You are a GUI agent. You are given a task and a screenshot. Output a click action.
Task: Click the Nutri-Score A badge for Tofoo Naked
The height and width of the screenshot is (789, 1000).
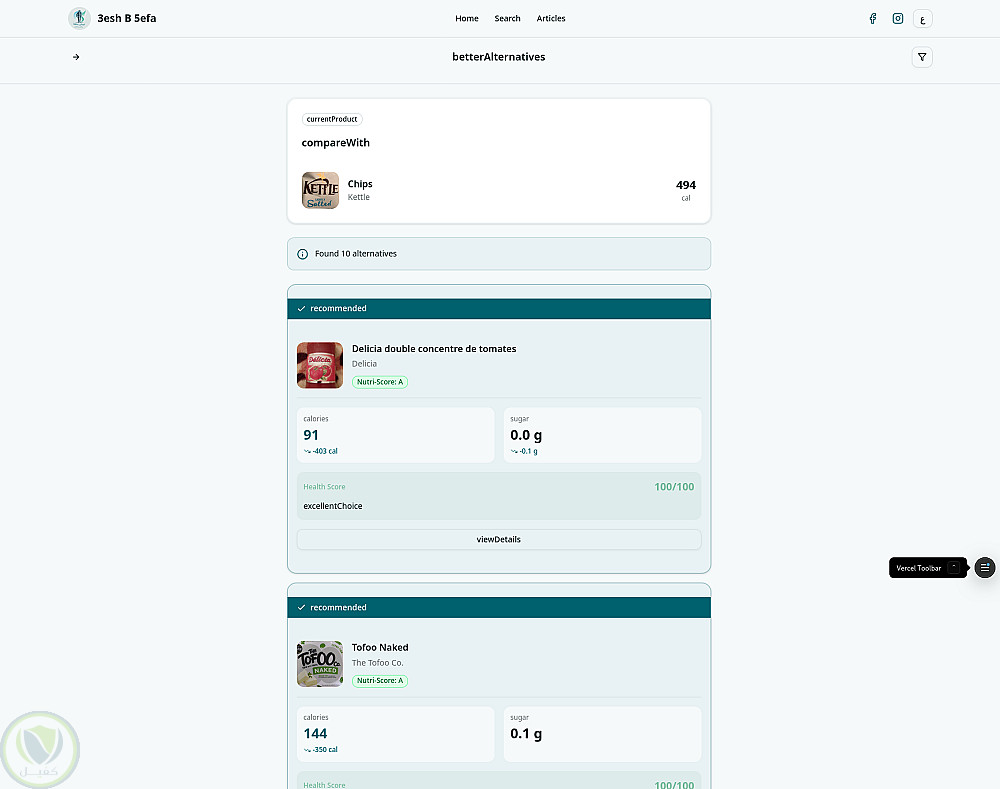click(379, 681)
